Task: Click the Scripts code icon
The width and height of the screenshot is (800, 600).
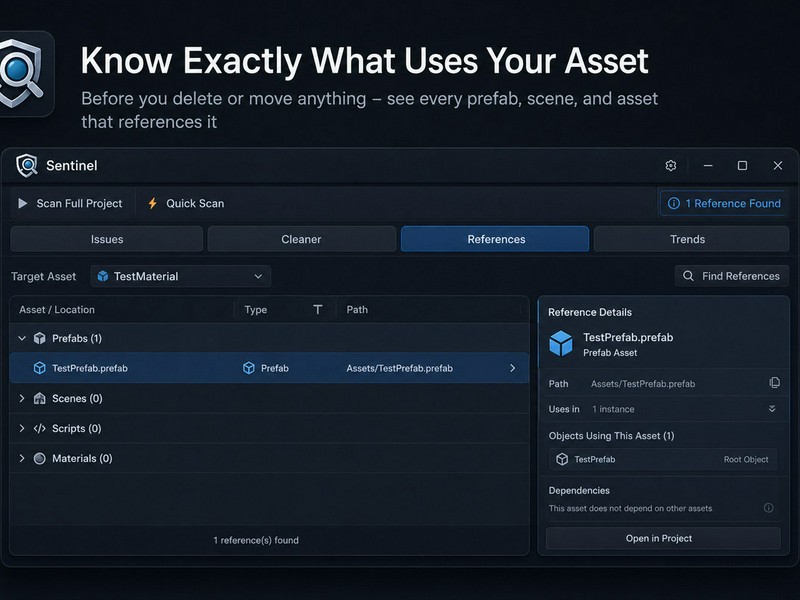Action: [39, 428]
